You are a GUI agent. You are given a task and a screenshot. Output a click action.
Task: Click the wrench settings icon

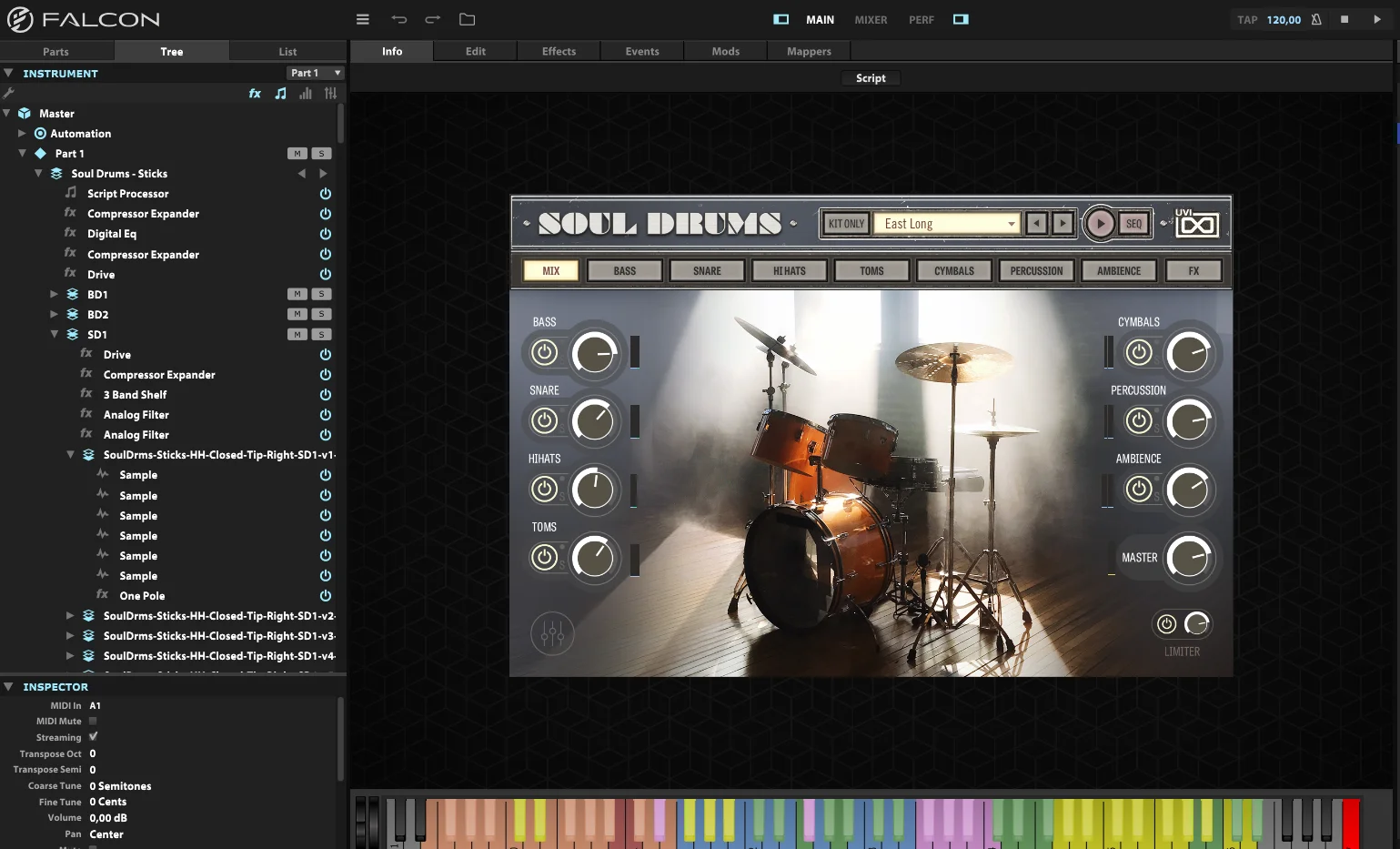8,93
